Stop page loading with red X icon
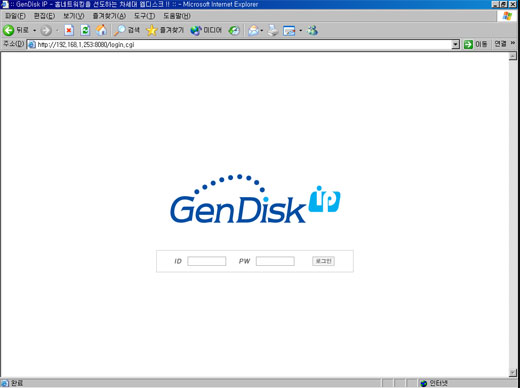This screenshot has width=520, height=388. 69,30
